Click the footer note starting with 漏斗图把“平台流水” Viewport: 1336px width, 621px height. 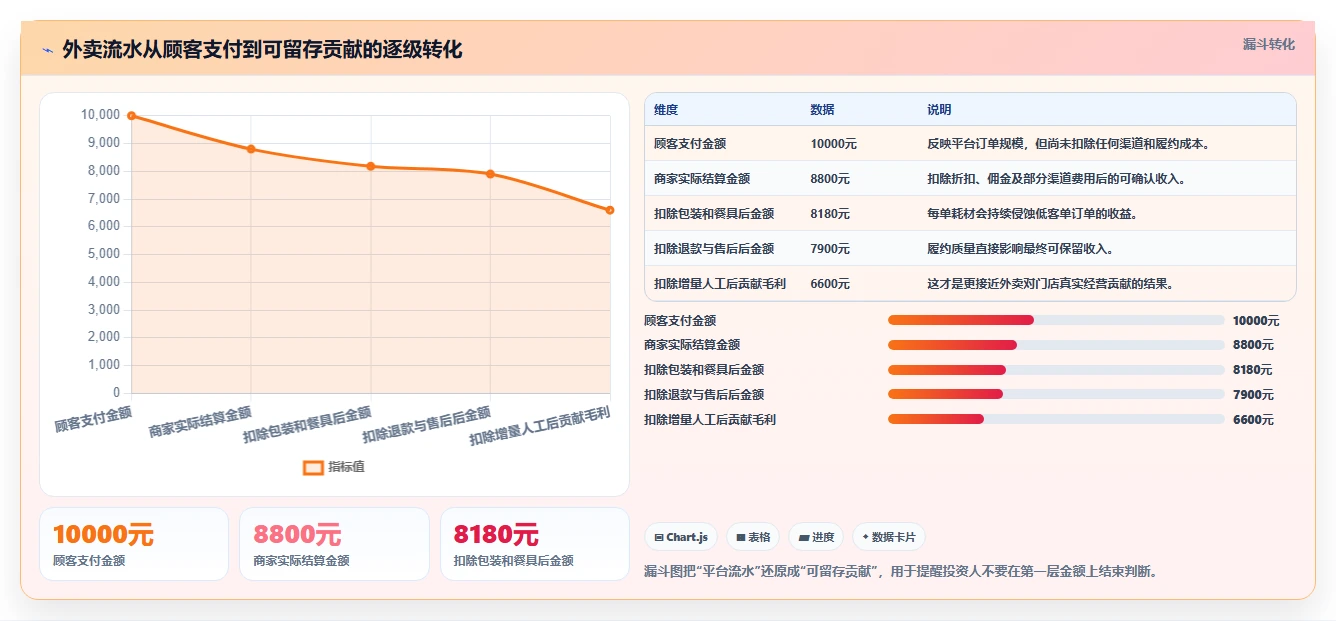tap(901, 572)
